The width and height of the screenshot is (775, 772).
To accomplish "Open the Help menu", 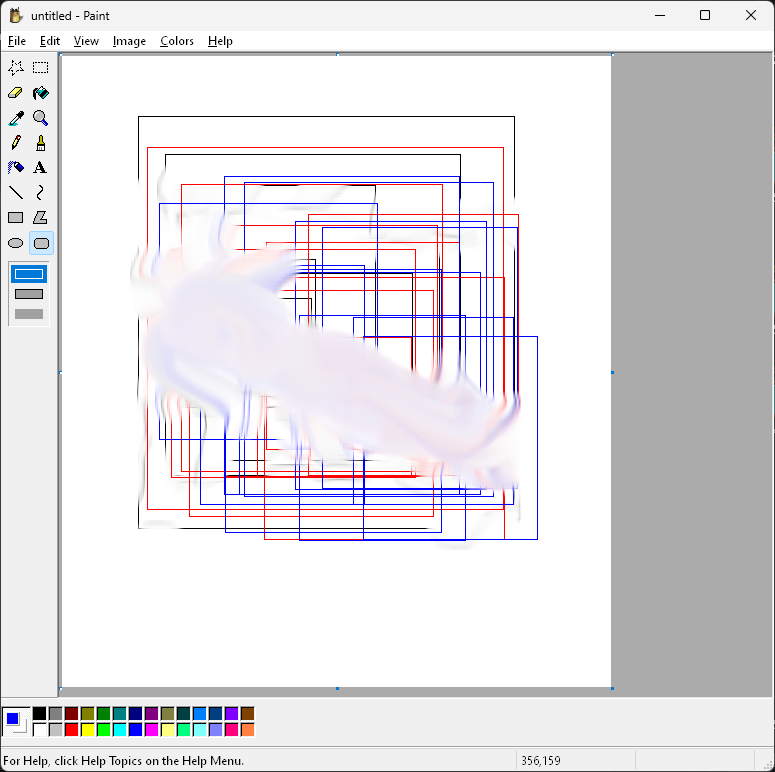I will pos(220,41).
